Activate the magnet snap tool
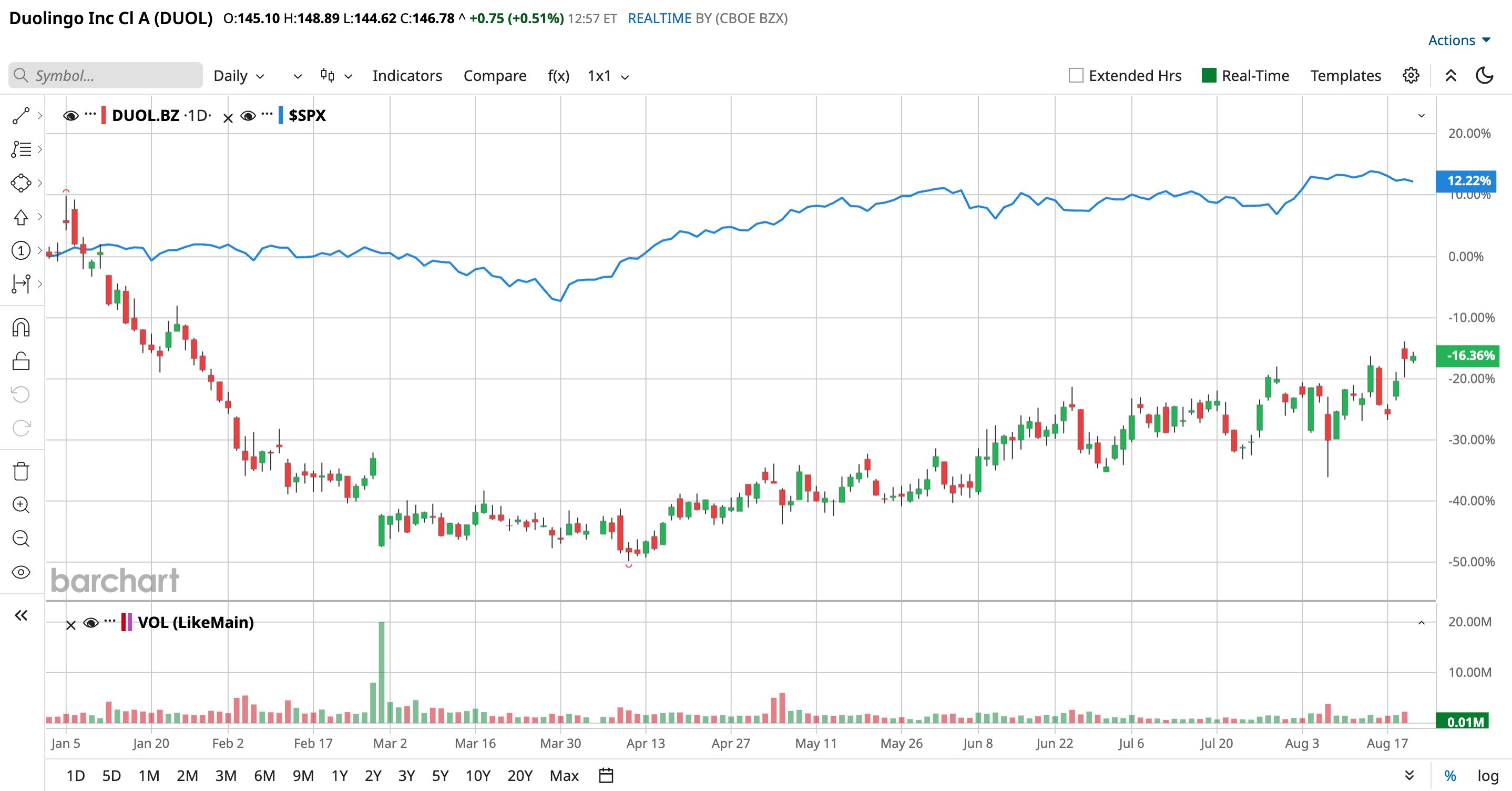Image resolution: width=1512 pixels, height=791 pixels. coord(21,328)
